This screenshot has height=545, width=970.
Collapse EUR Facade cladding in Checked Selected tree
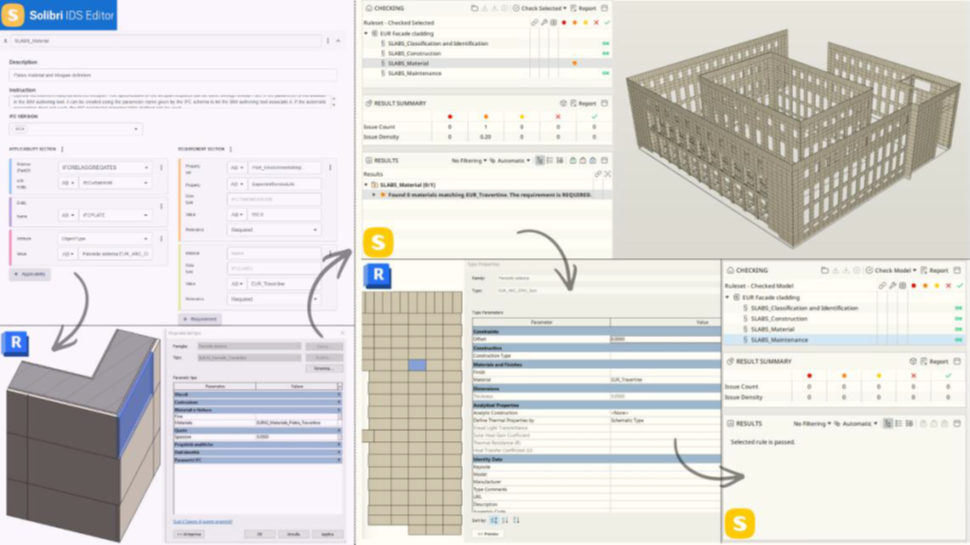[366, 33]
